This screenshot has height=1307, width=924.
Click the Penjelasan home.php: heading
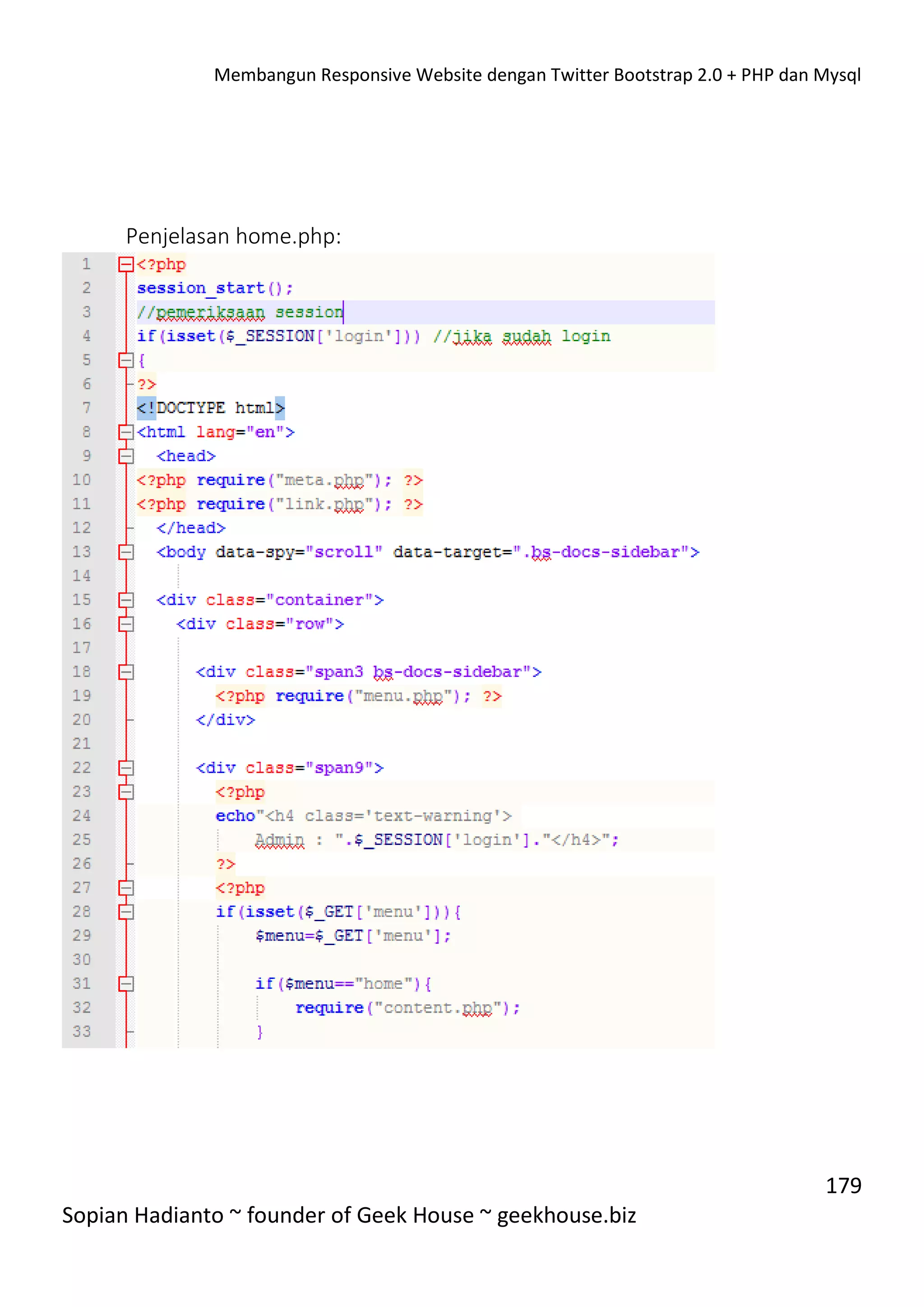233,236
